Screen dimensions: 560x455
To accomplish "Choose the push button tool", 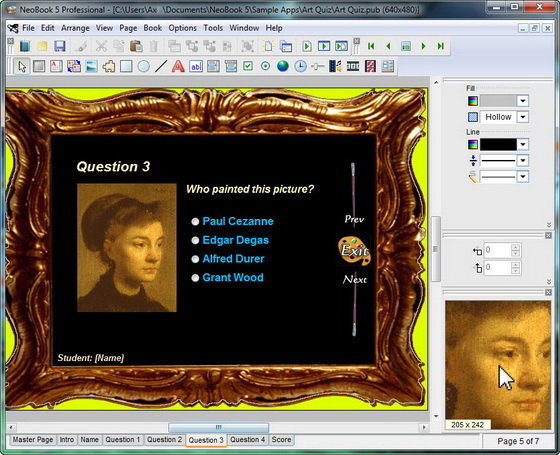I will [39, 66].
